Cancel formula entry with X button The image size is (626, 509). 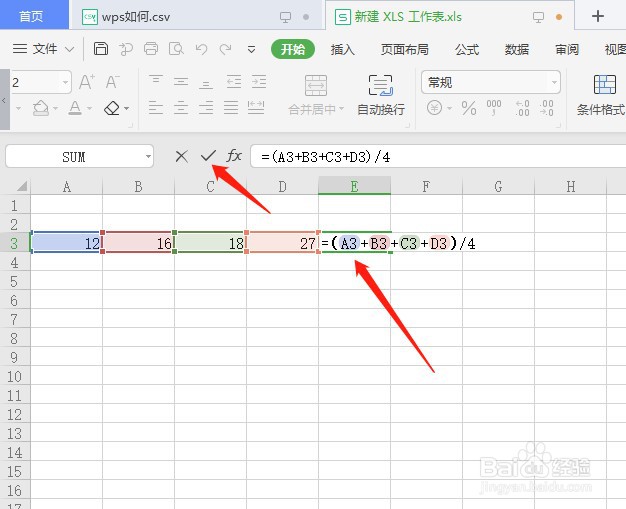181,156
